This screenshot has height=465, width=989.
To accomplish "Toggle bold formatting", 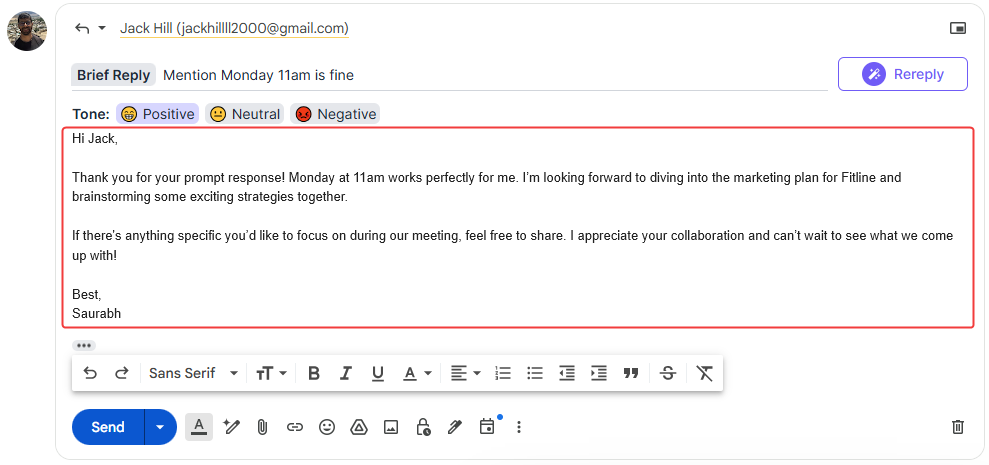I will point(314,373).
